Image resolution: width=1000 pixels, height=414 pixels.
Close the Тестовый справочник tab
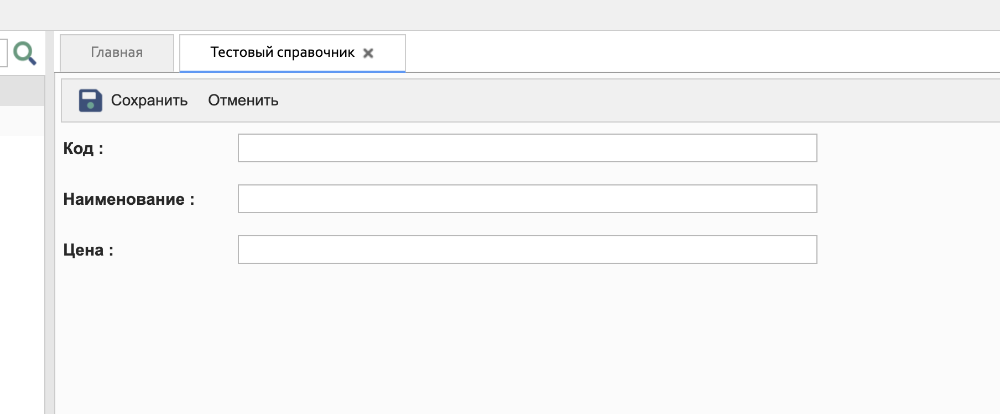click(368, 53)
